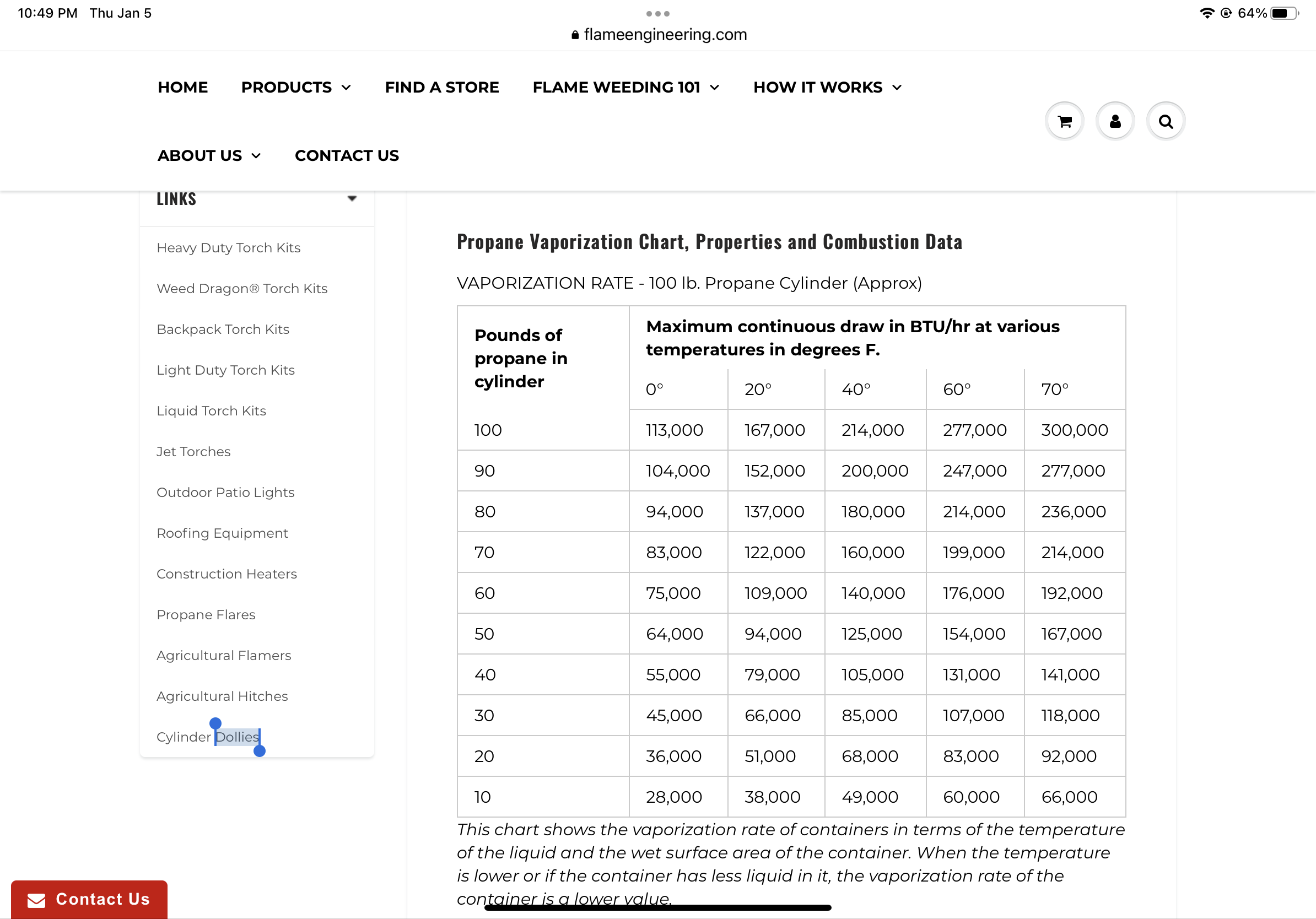Expand the Products menu chevron
The width and height of the screenshot is (1316, 919).
[x=346, y=88]
